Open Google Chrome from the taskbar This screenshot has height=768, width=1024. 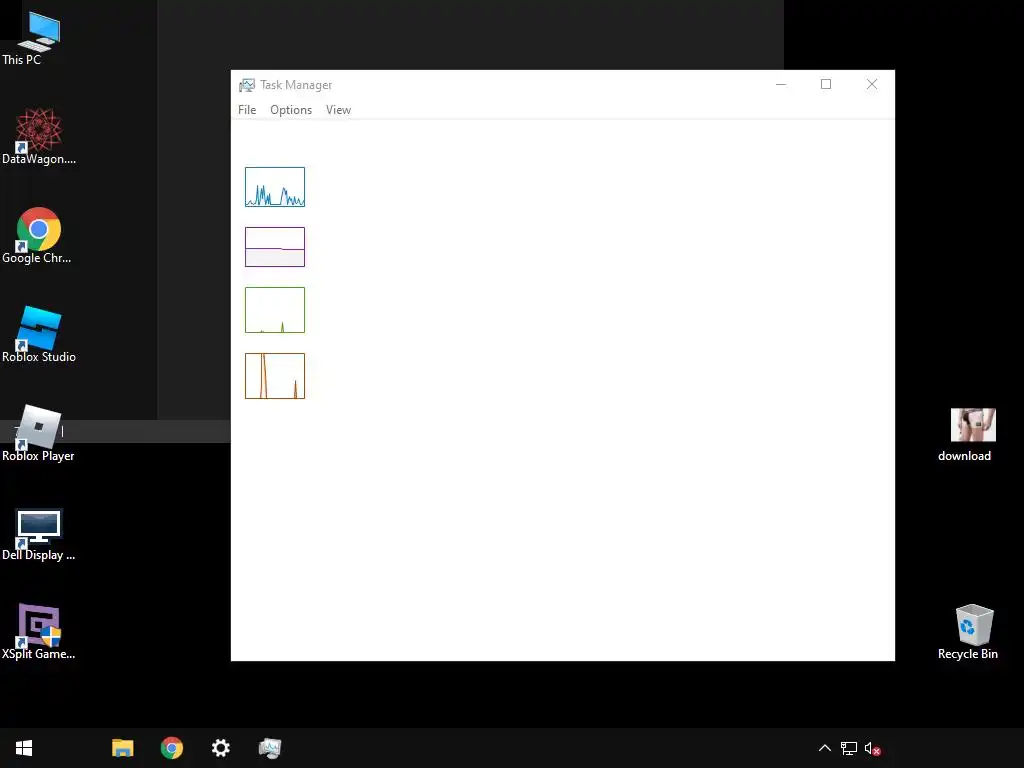click(x=172, y=748)
